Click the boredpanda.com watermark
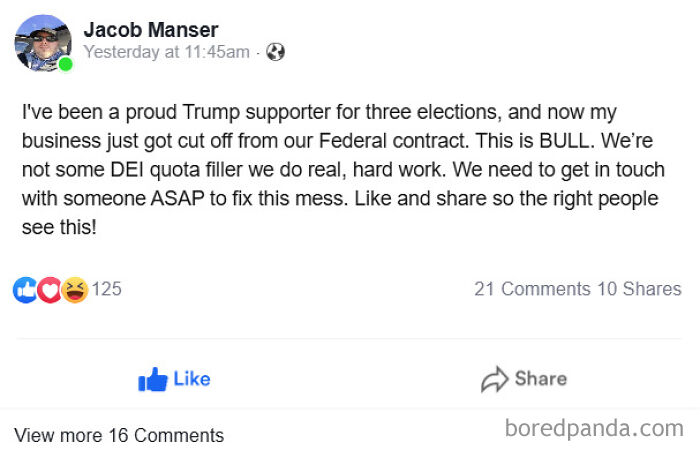Screen dimensions: 700x450 (x=594, y=429)
